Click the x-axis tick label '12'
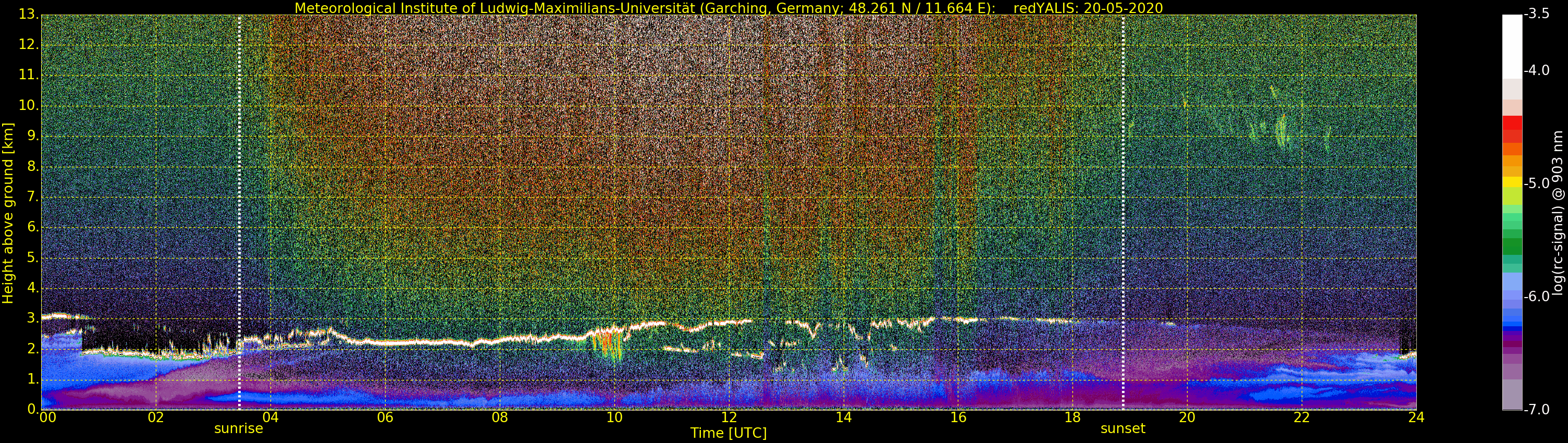The image size is (1568, 443). (729, 417)
